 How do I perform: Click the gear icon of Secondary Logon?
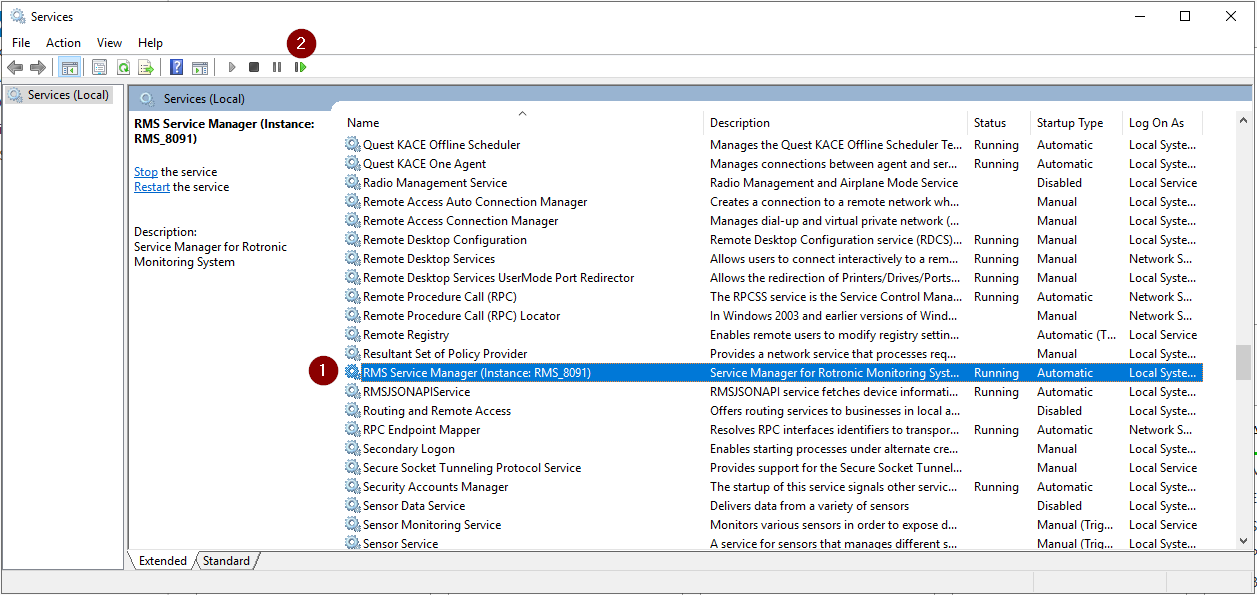pyautogui.click(x=352, y=449)
